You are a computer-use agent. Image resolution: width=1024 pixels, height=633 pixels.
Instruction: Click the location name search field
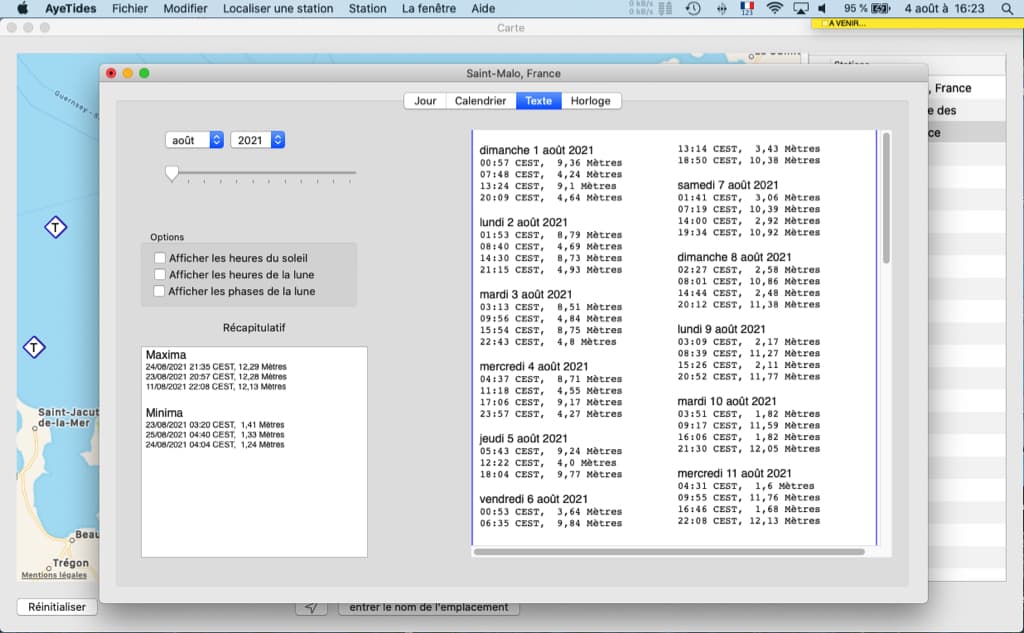click(428, 608)
